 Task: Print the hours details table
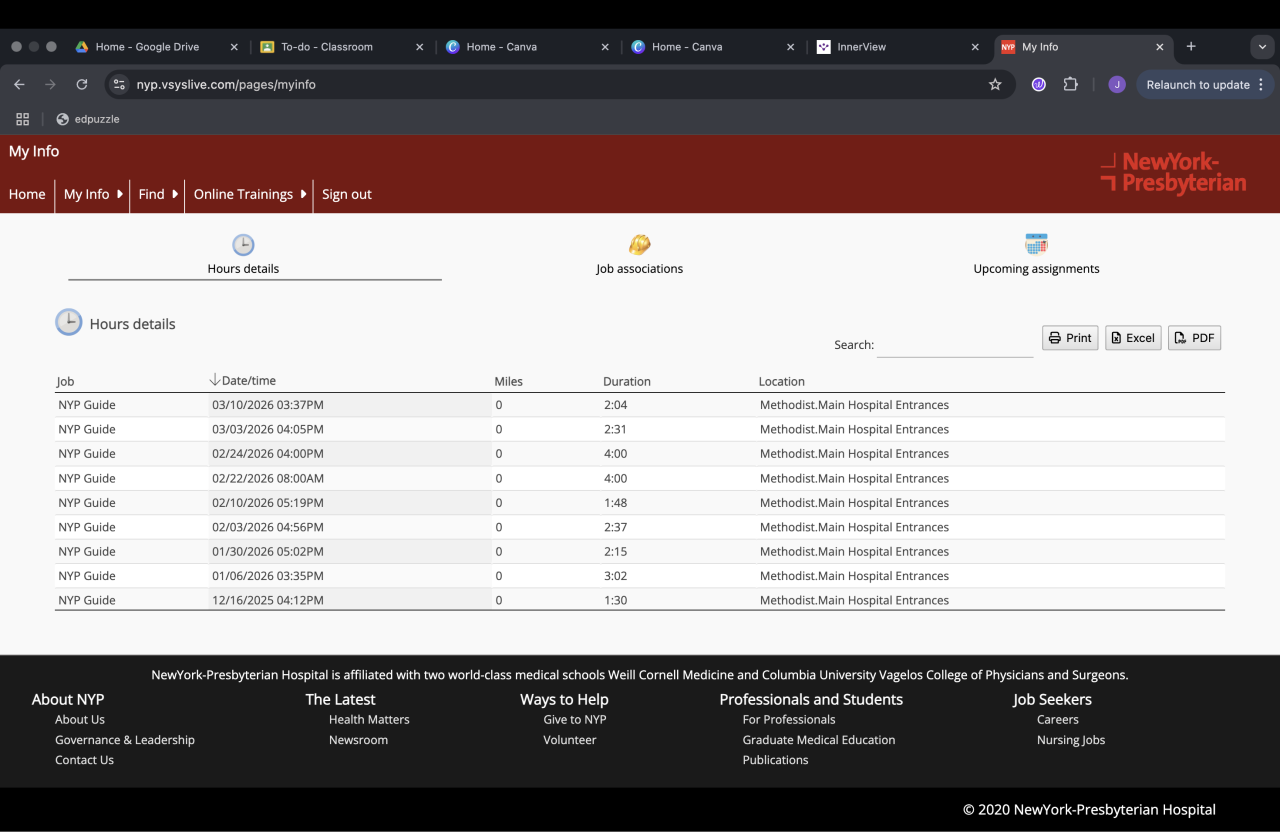(x=1070, y=338)
